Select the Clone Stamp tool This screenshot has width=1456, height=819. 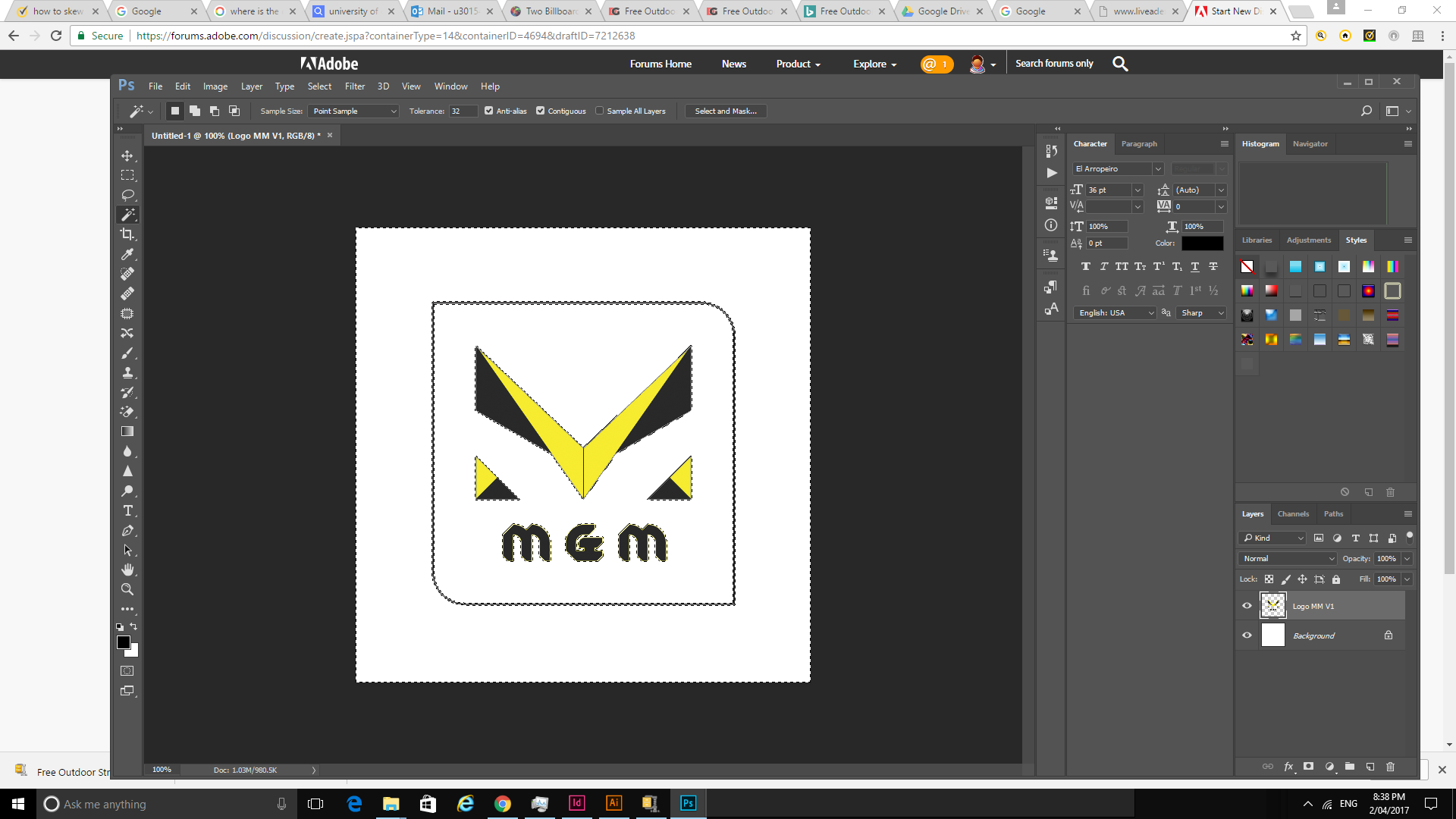tap(127, 373)
